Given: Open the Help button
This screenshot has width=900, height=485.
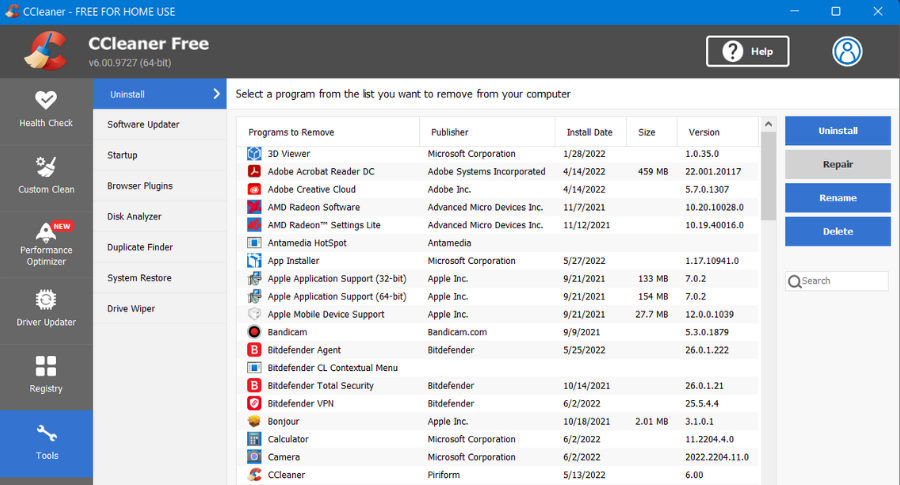Looking at the screenshot, I should click(747, 52).
